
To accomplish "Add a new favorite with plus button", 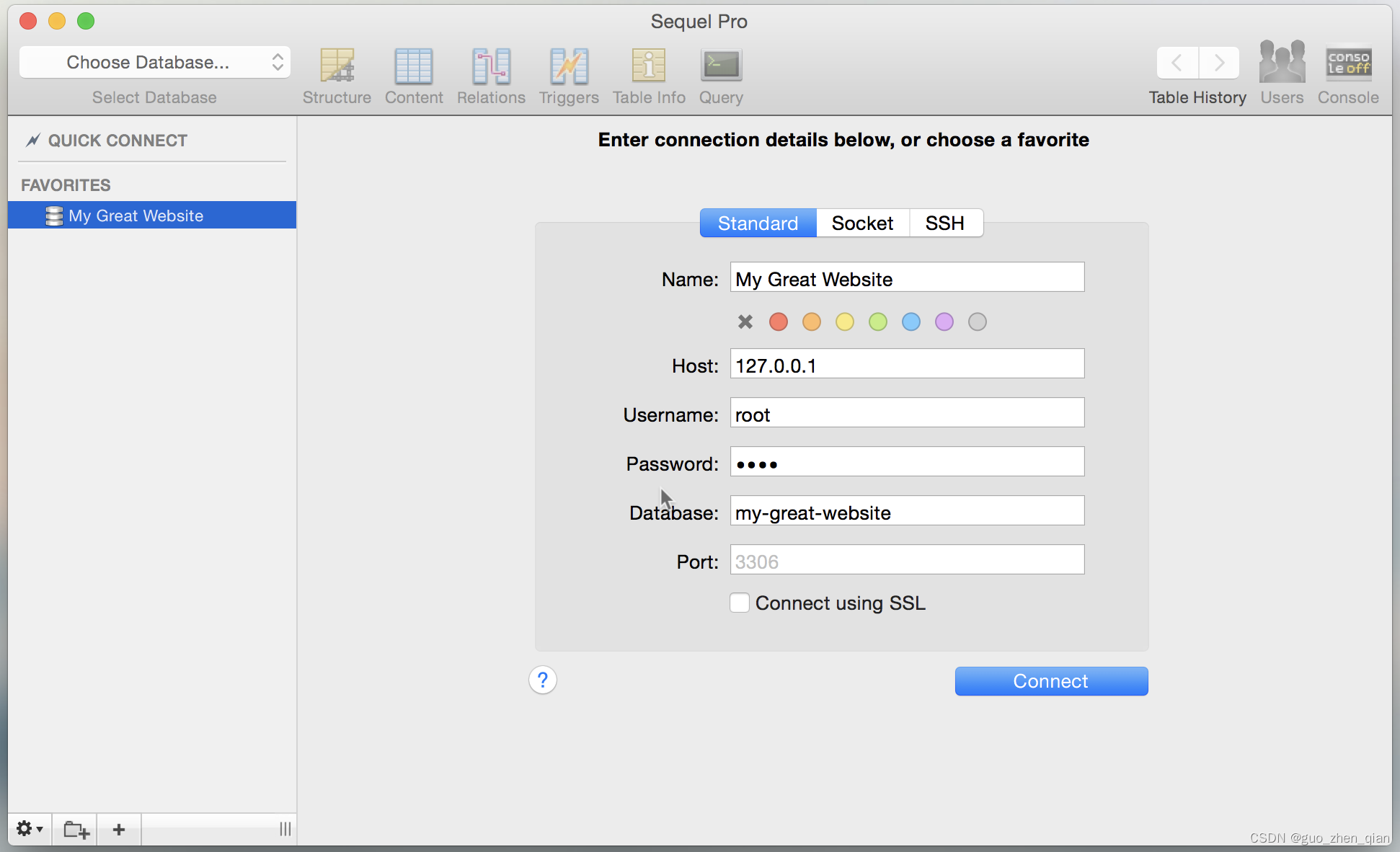I will pos(119,829).
